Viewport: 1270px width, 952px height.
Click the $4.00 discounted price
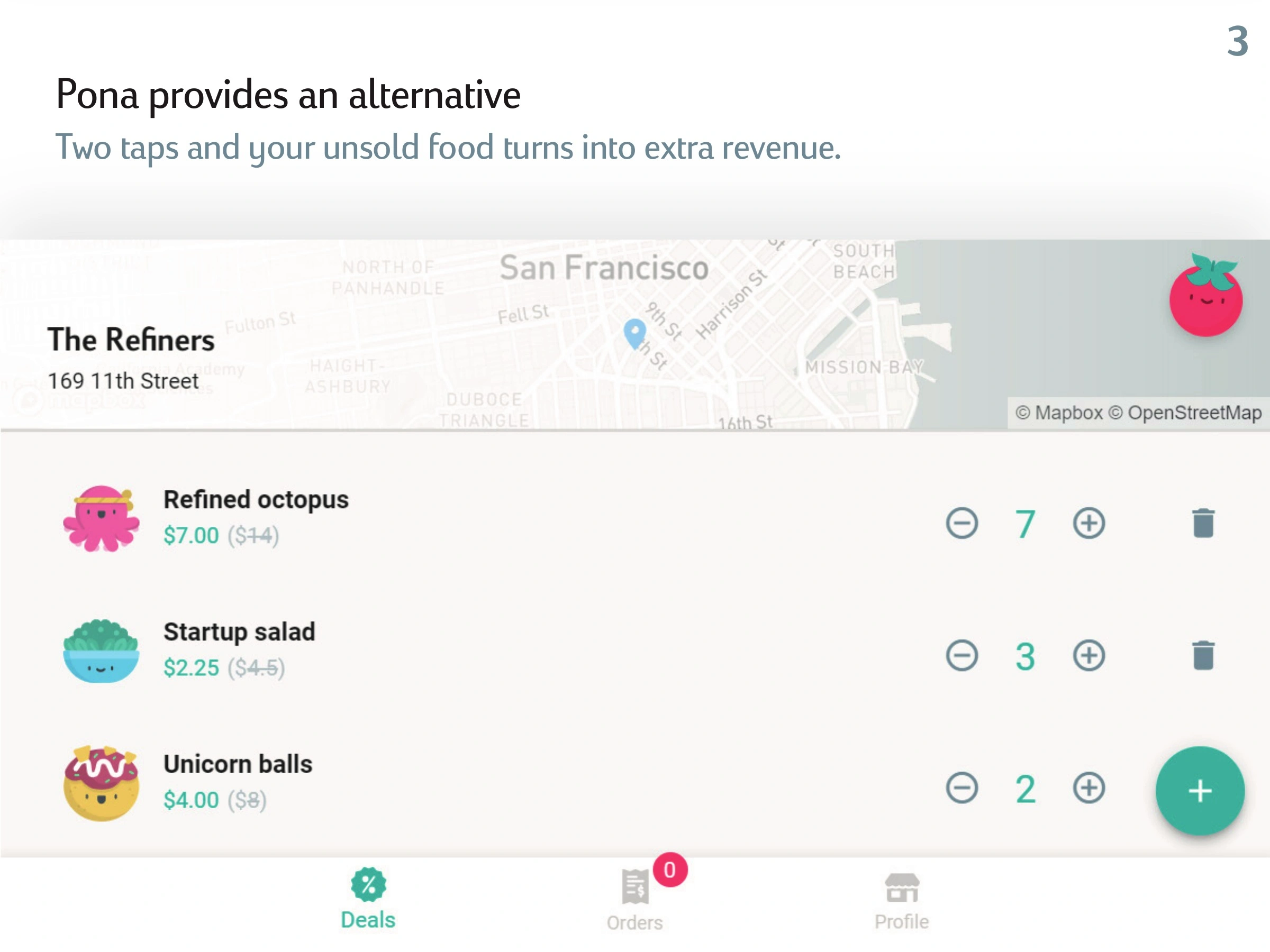click(191, 800)
